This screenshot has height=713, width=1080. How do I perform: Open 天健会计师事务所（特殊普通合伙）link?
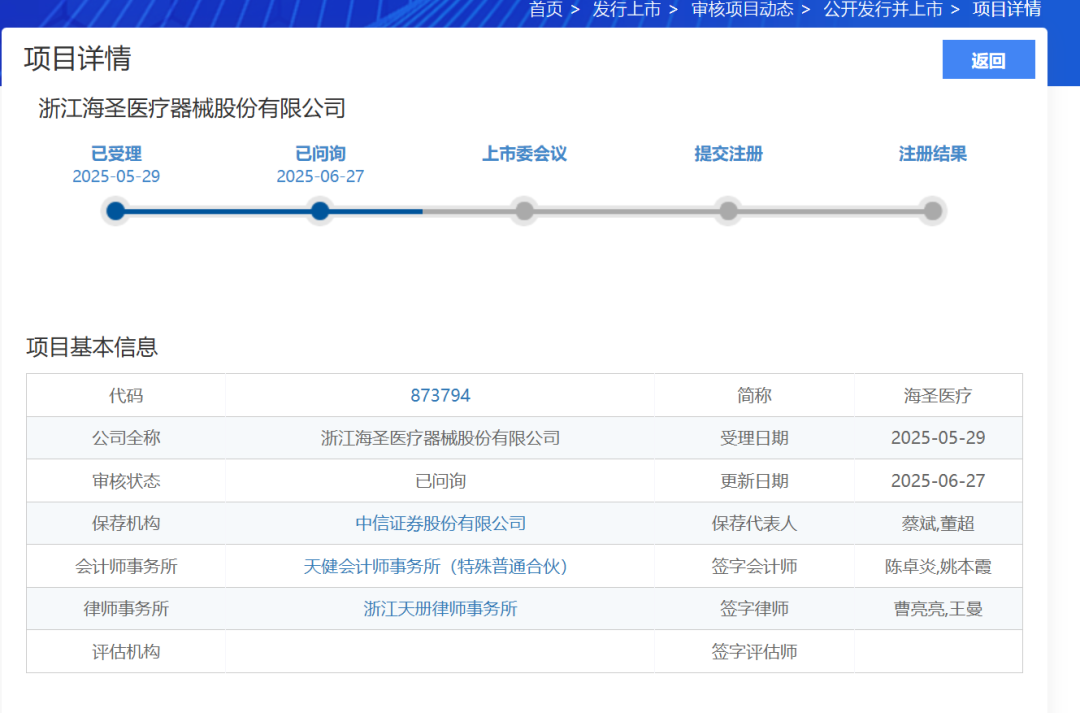(x=439, y=566)
